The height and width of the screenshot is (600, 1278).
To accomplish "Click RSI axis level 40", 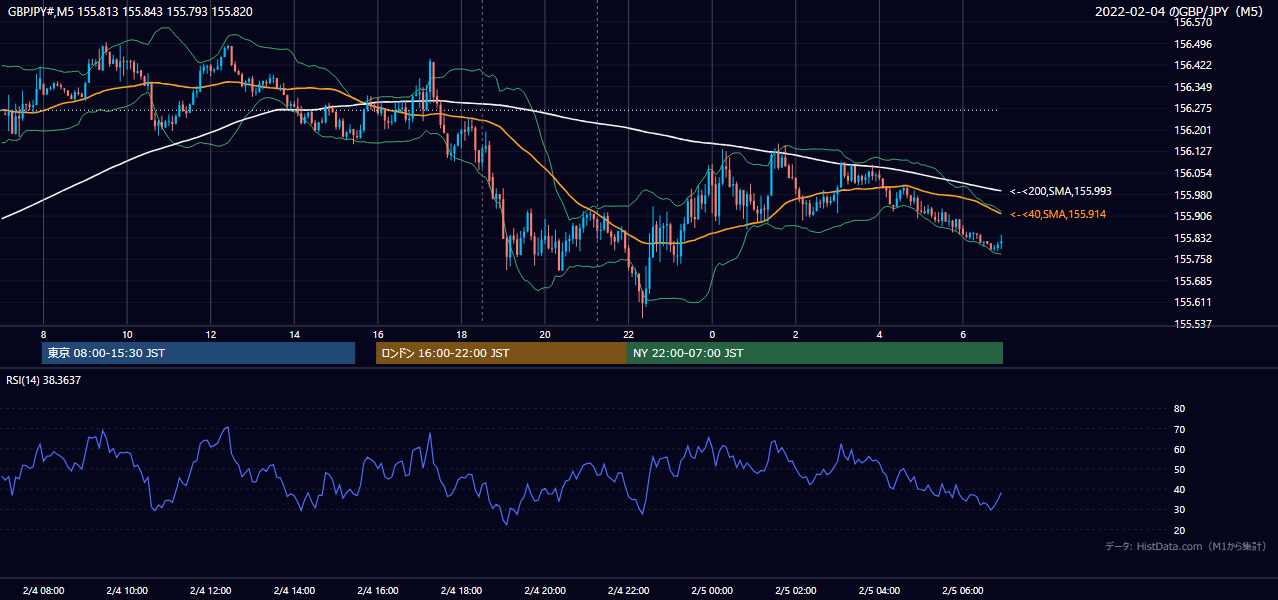I will (1179, 489).
